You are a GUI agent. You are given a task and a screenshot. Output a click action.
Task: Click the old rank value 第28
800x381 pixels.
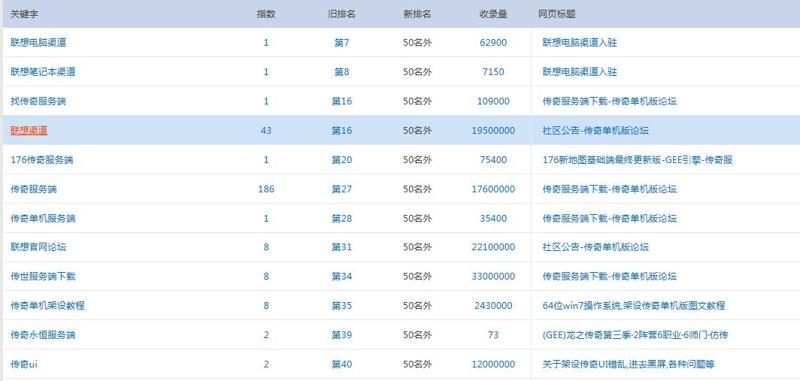pyautogui.click(x=341, y=218)
